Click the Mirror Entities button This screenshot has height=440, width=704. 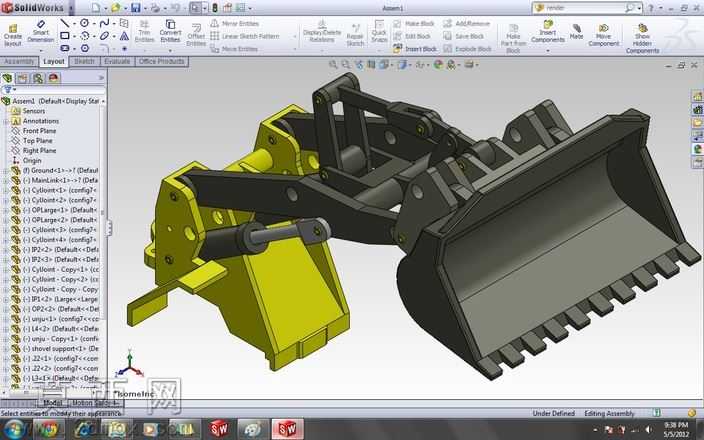[235, 23]
